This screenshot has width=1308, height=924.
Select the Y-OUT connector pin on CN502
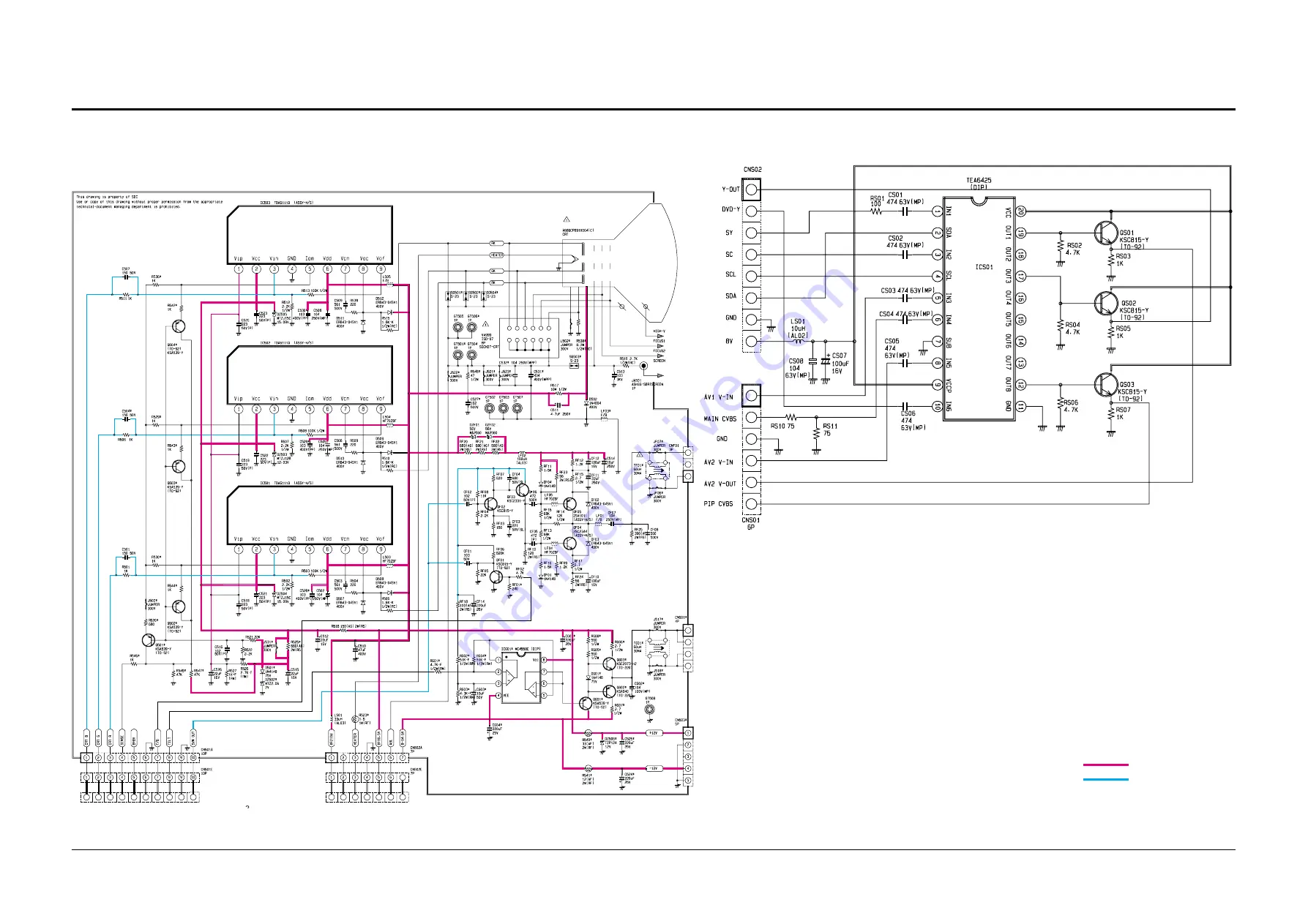click(x=752, y=189)
